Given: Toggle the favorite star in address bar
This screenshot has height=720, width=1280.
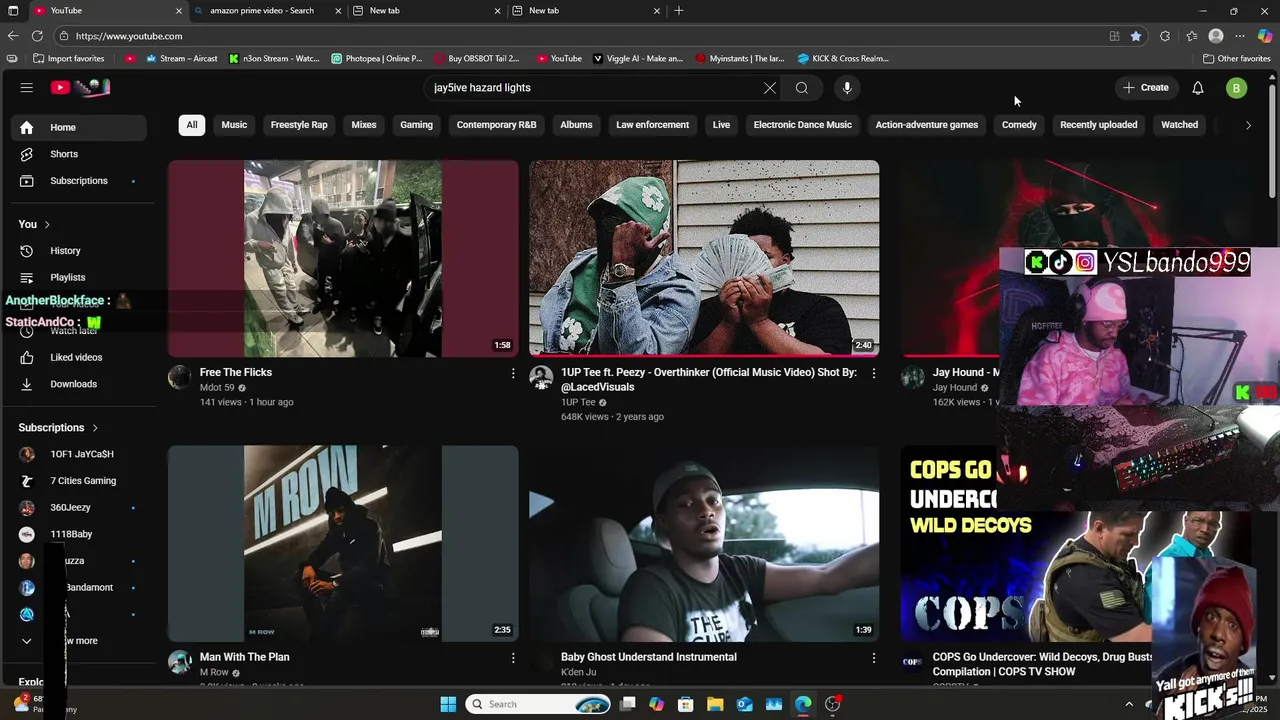Looking at the screenshot, I should pyautogui.click(x=1136, y=36).
